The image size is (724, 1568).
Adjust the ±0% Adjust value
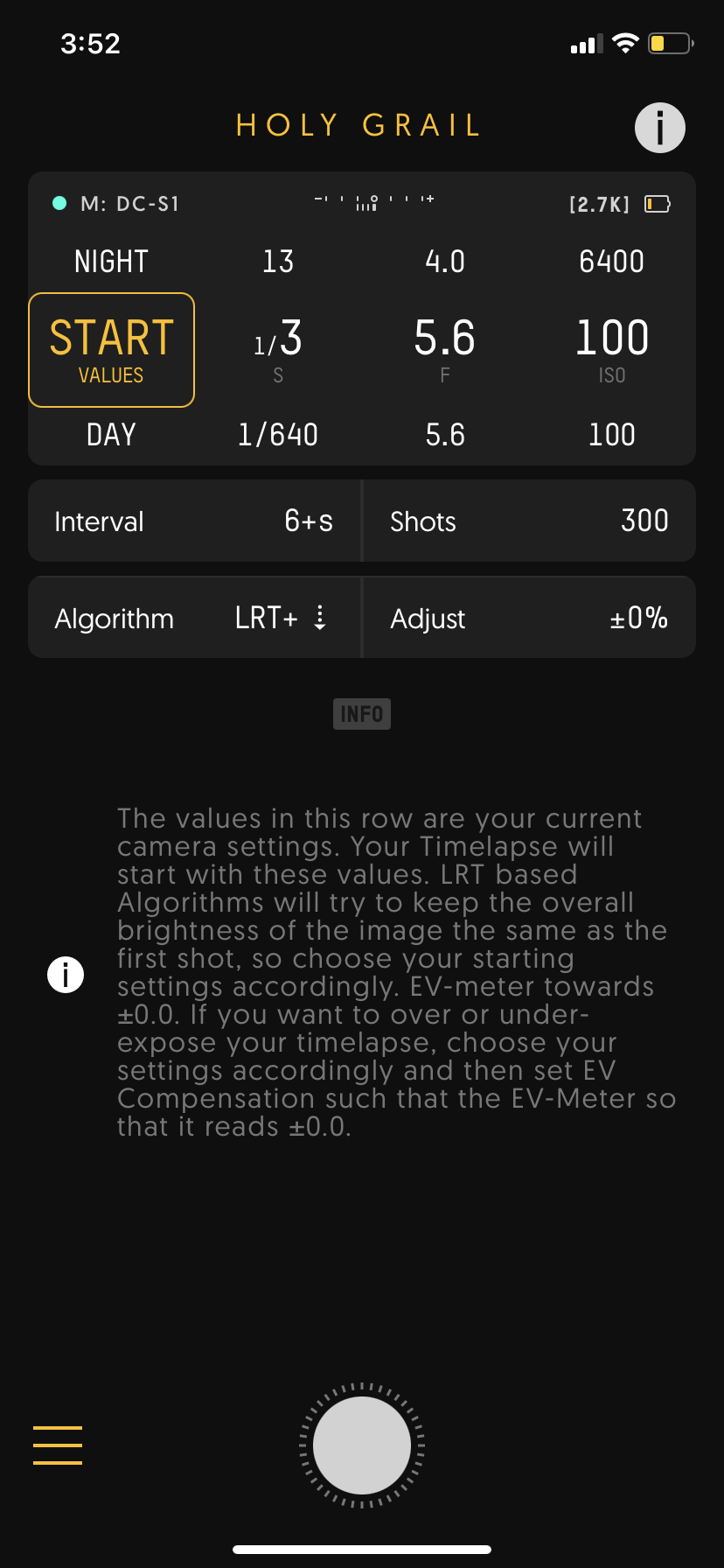529,618
